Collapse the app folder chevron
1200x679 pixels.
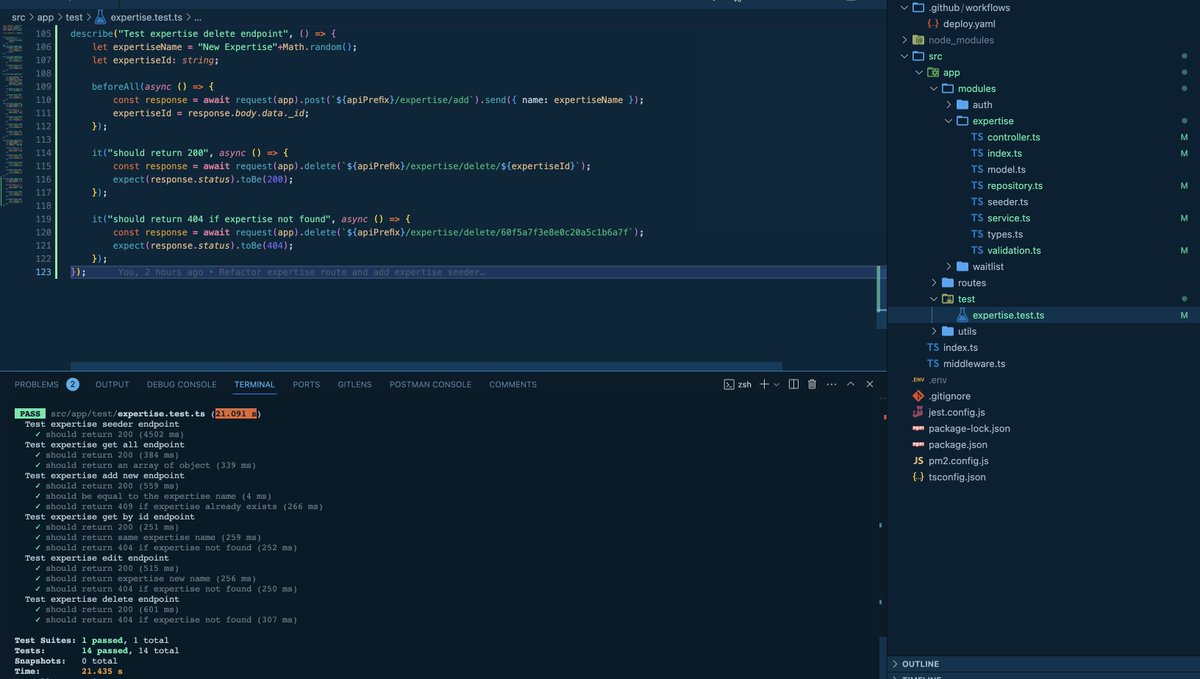(917, 72)
